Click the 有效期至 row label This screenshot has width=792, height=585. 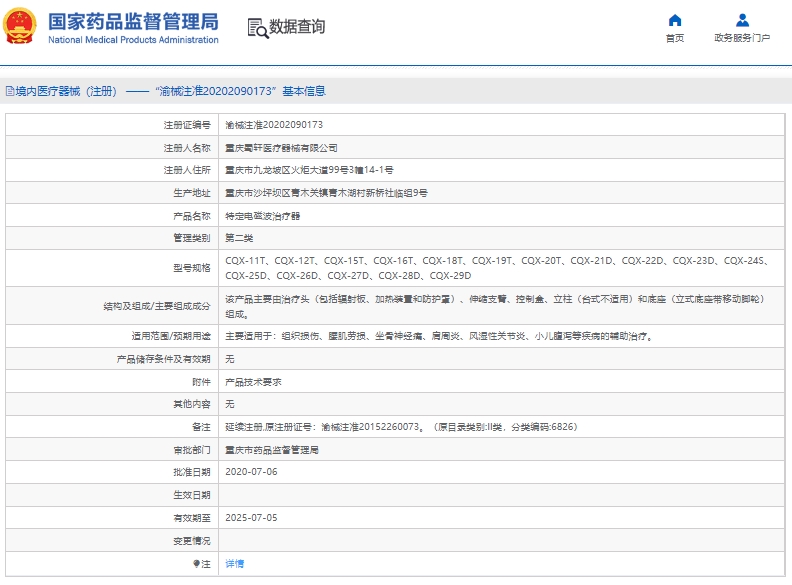click(191, 518)
